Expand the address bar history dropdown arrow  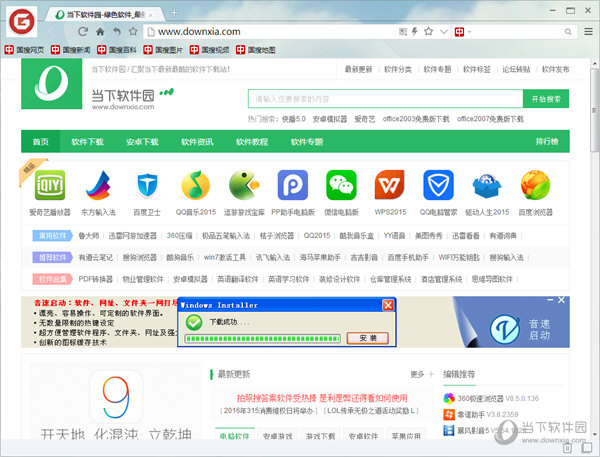[443, 32]
